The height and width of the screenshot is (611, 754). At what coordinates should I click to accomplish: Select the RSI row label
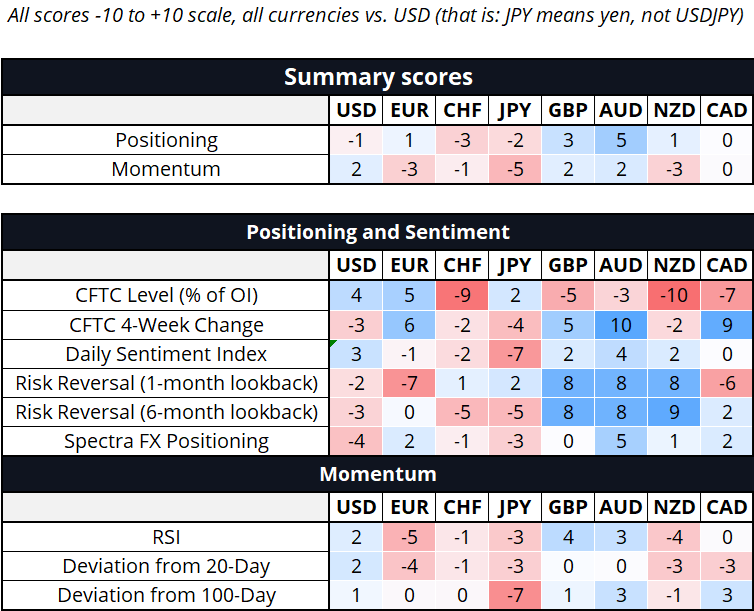(x=166, y=536)
